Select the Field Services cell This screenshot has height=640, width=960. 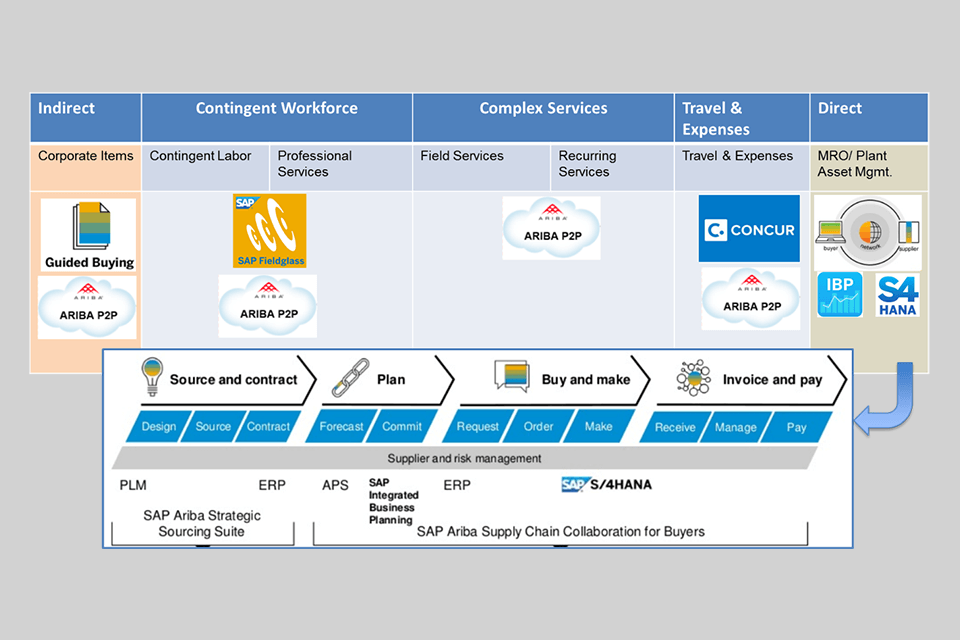[x=481, y=167]
